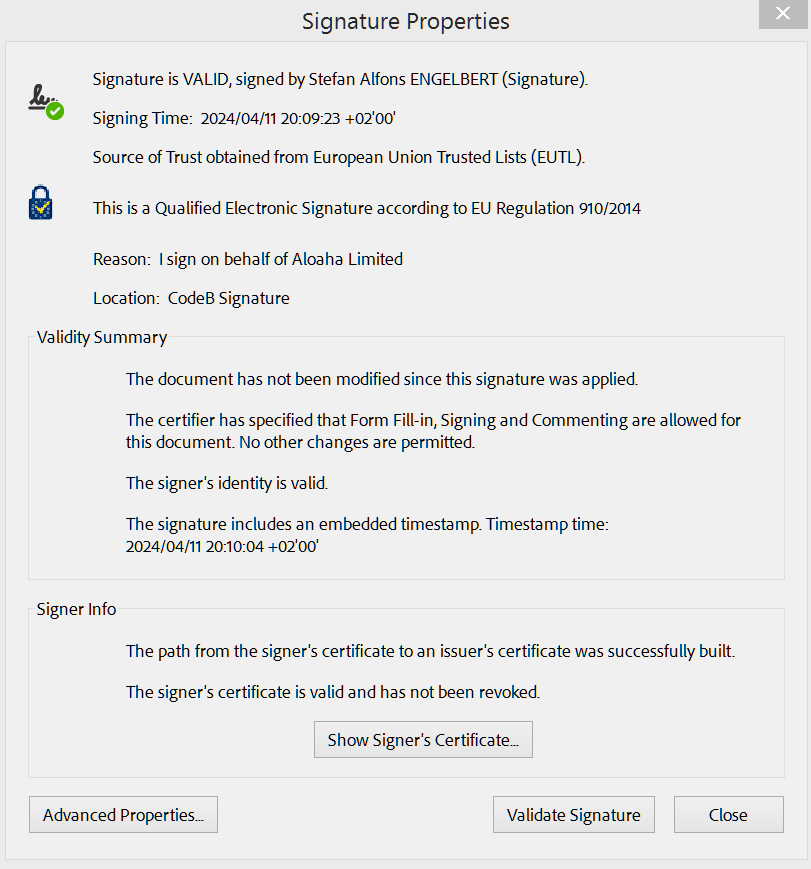Click the Close button
Image resolution: width=811 pixels, height=869 pixels.
[728, 815]
